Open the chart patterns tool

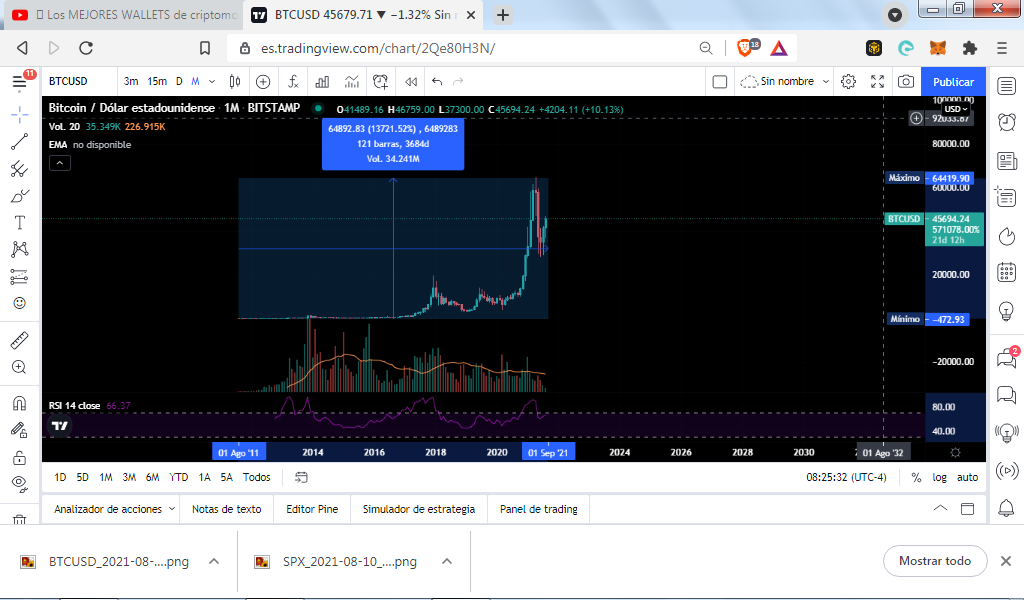pos(20,249)
